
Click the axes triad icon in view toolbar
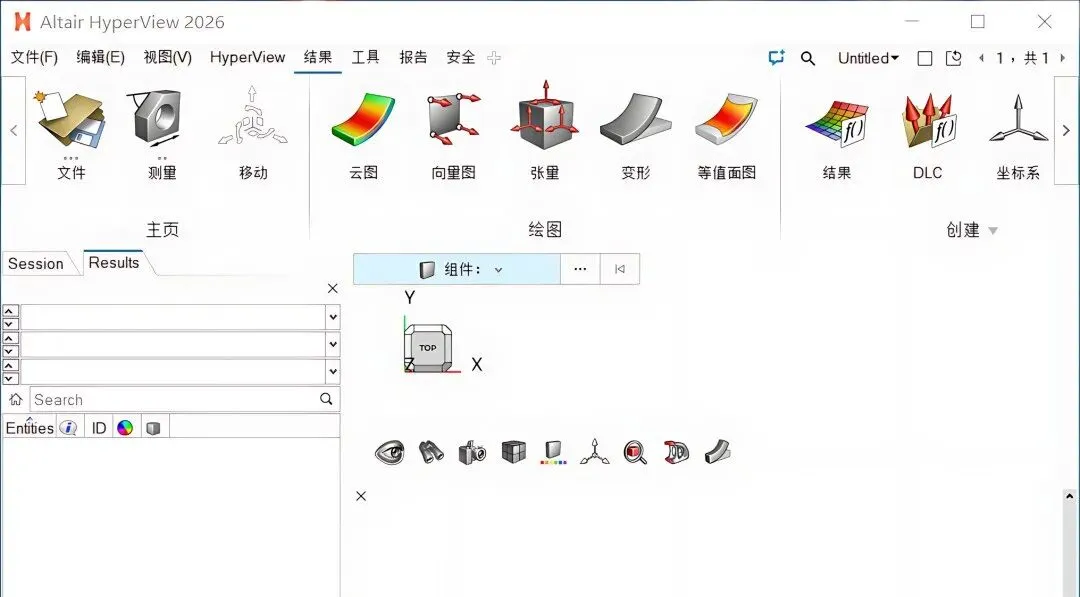click(594, 452)
